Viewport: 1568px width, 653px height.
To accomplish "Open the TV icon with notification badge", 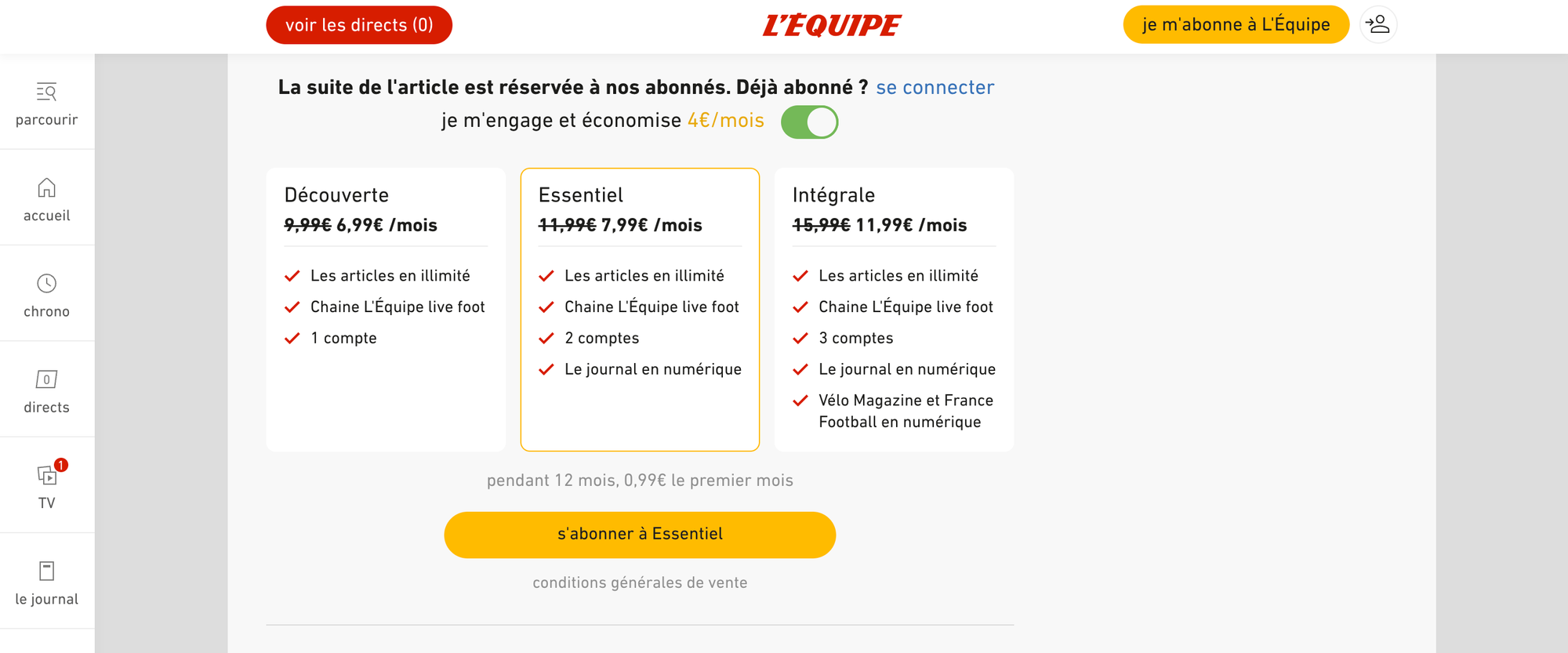I will click(x=49, y=474).
